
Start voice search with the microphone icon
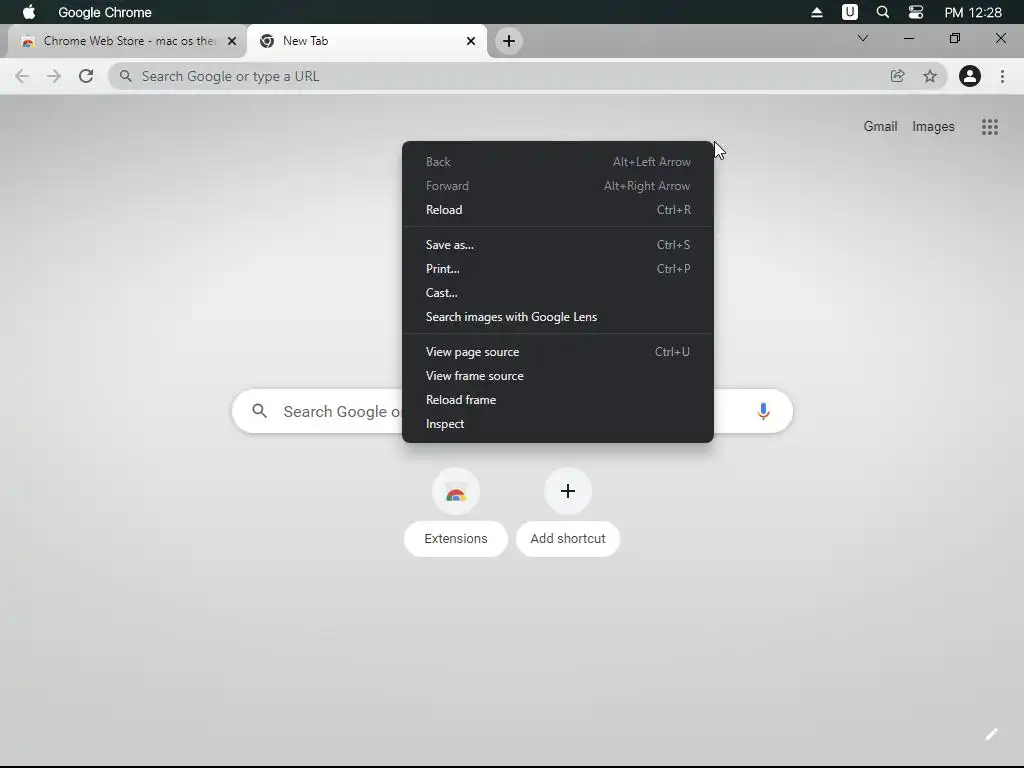[x=763, y=411]
